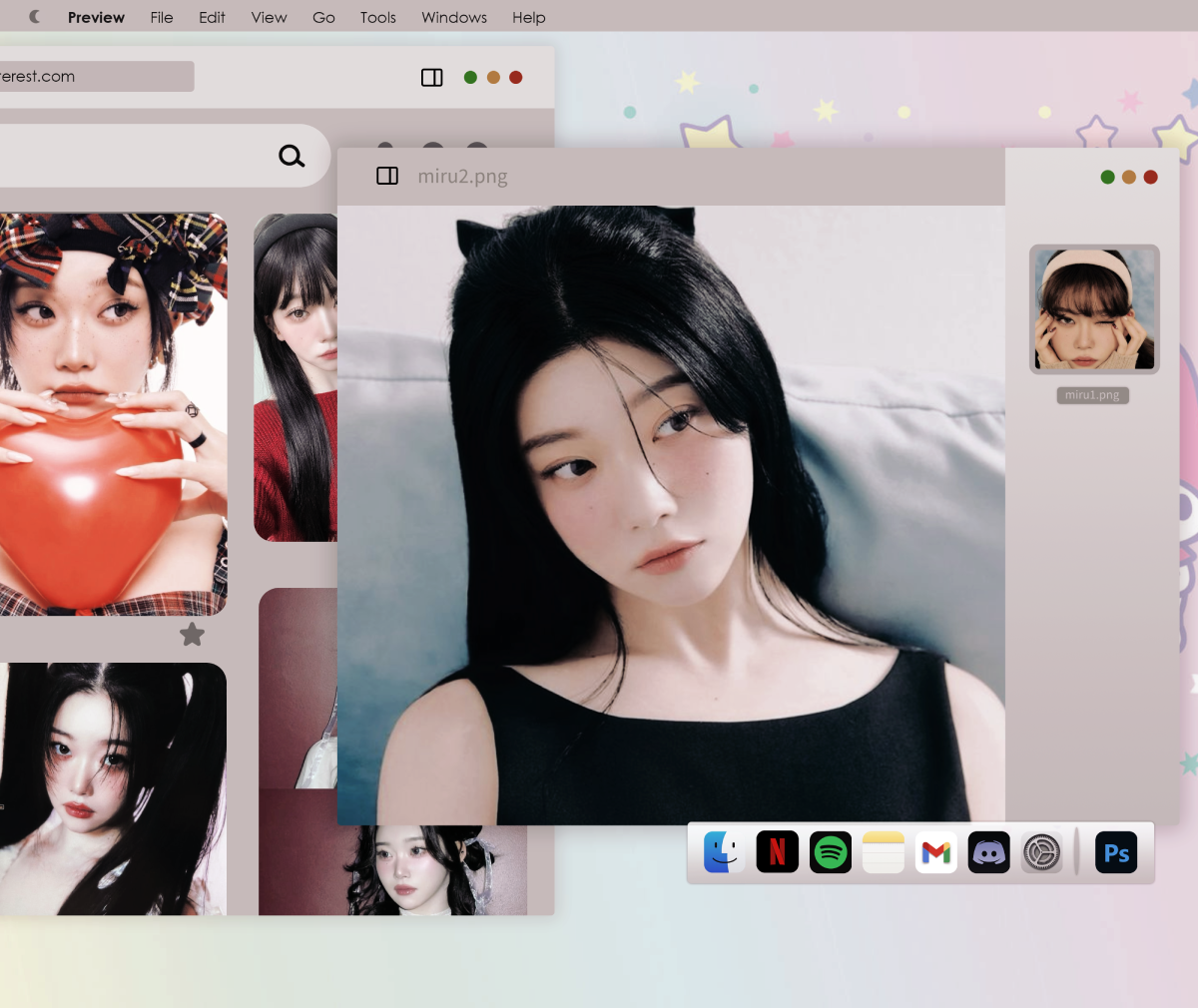This screenshot has width=1198, height=1008.
Task: Launch Photoshop from the dock
Action: point(1116,852)
